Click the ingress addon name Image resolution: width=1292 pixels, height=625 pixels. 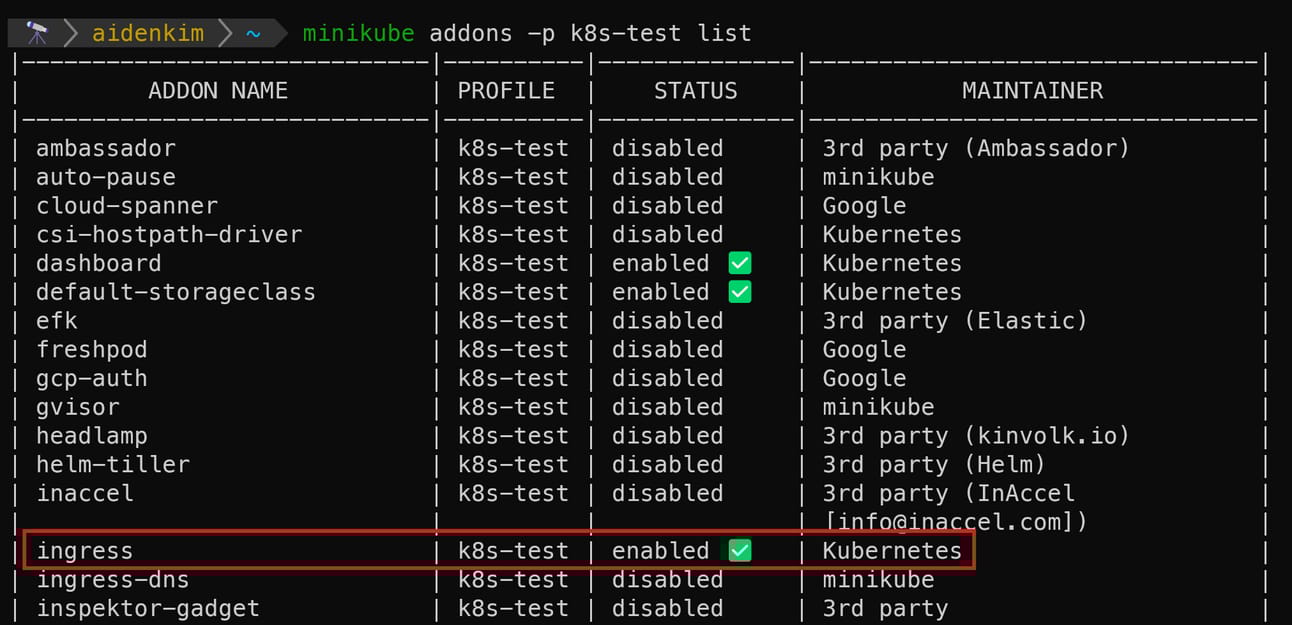85,551
